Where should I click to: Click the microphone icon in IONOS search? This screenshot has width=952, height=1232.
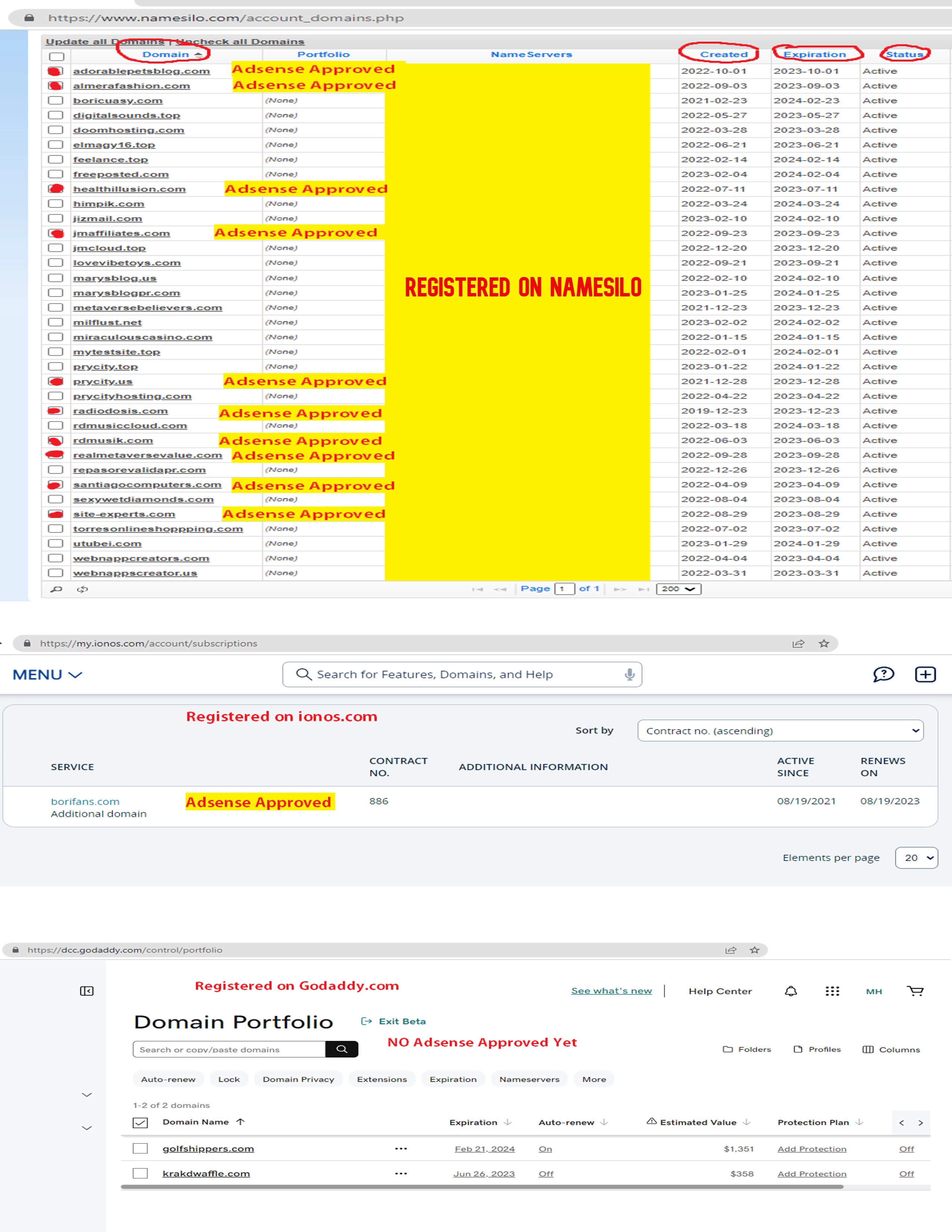629,674
